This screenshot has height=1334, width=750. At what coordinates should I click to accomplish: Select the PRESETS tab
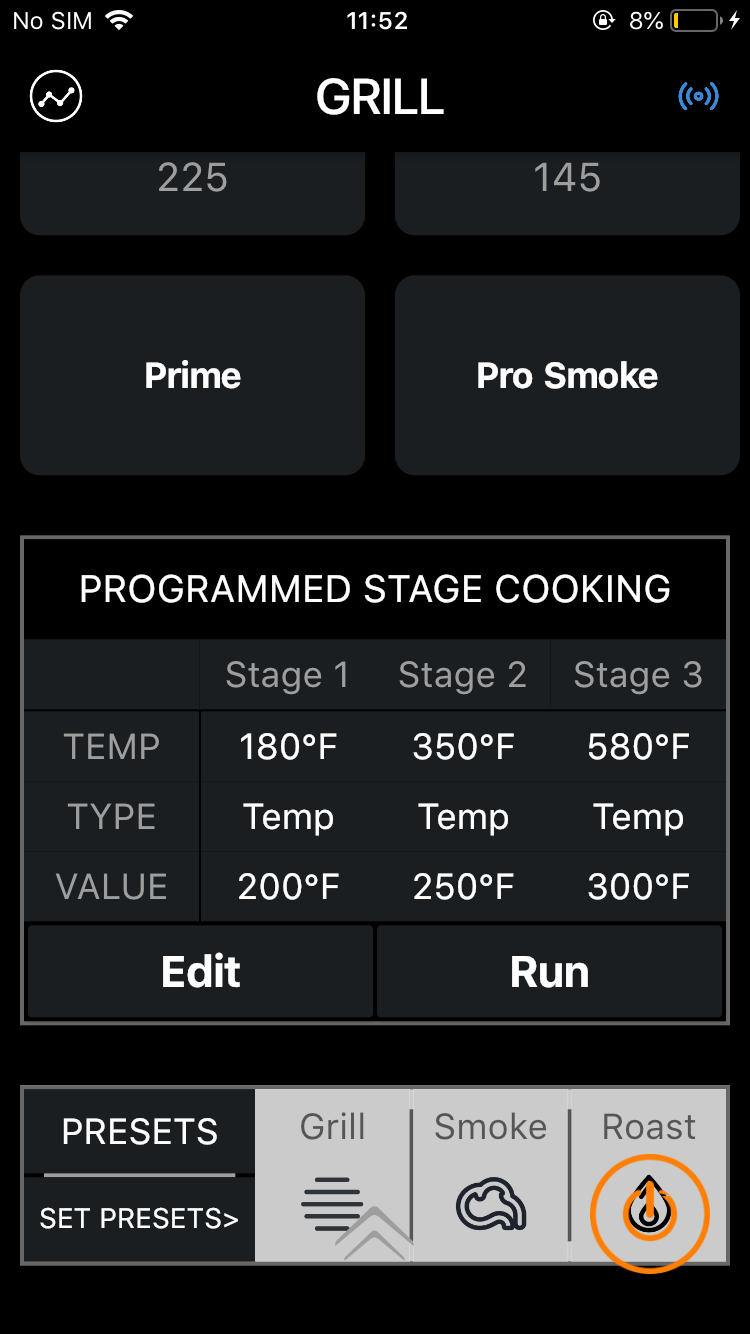(139, 1131)
